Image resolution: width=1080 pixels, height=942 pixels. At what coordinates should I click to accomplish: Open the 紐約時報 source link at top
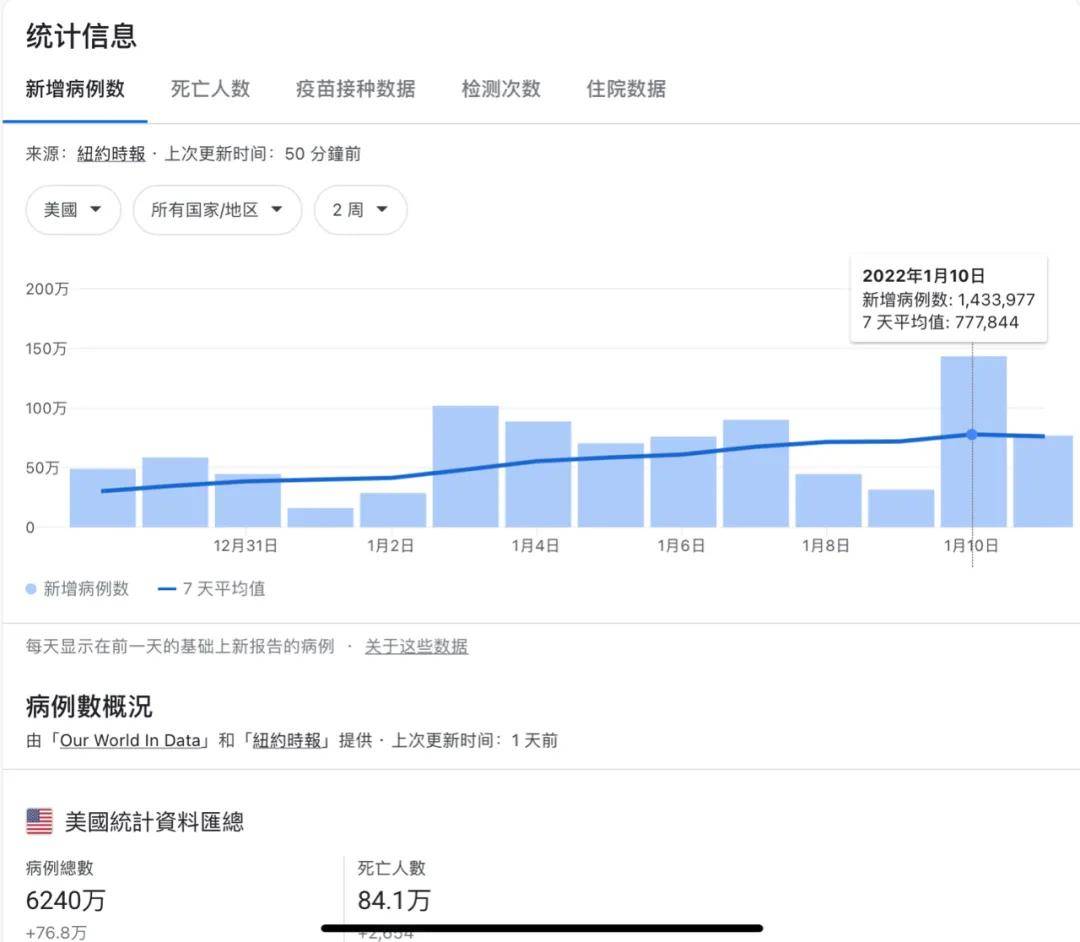point(111,154)
